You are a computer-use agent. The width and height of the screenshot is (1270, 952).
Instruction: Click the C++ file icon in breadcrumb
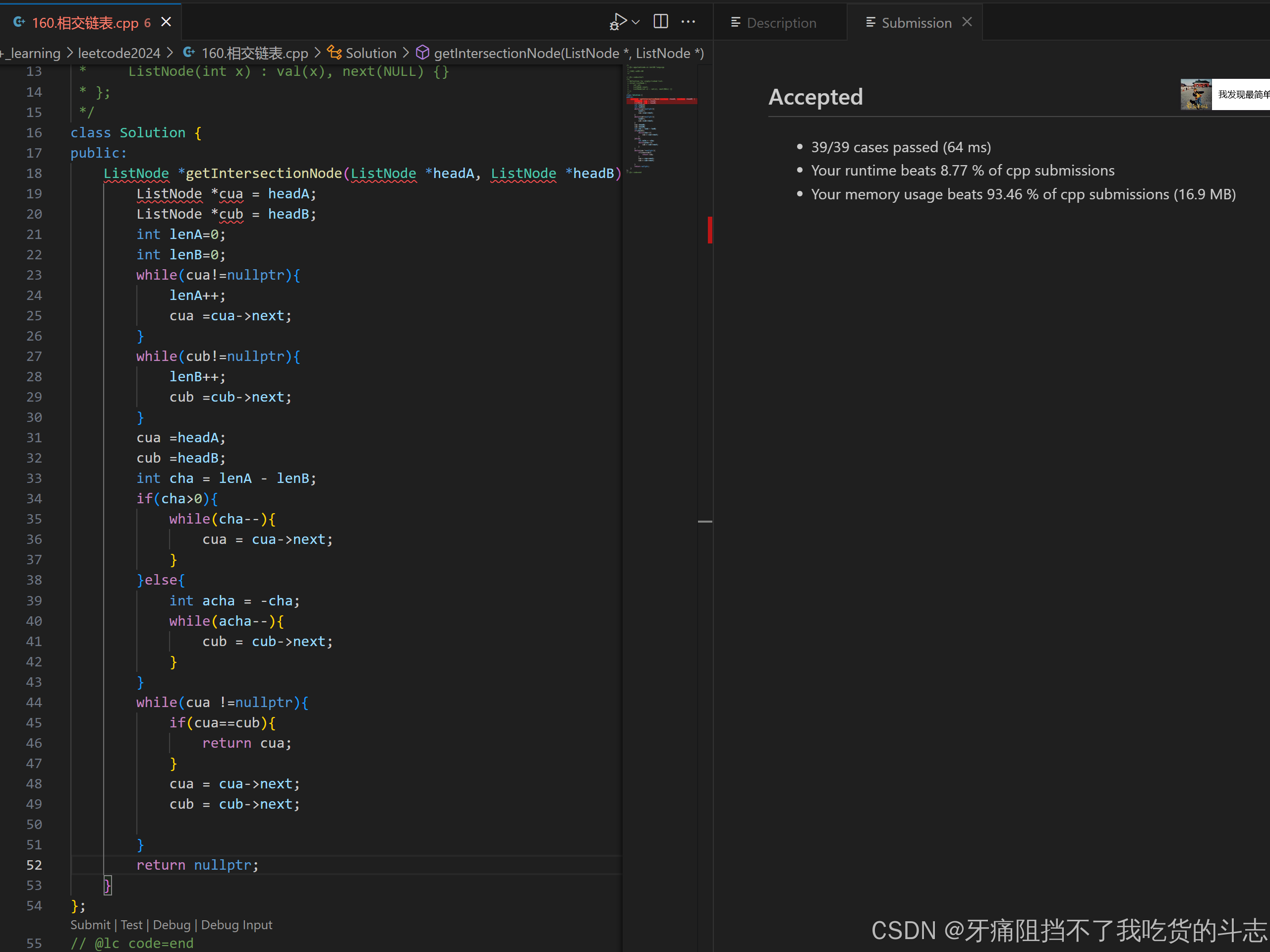(188, 53)
